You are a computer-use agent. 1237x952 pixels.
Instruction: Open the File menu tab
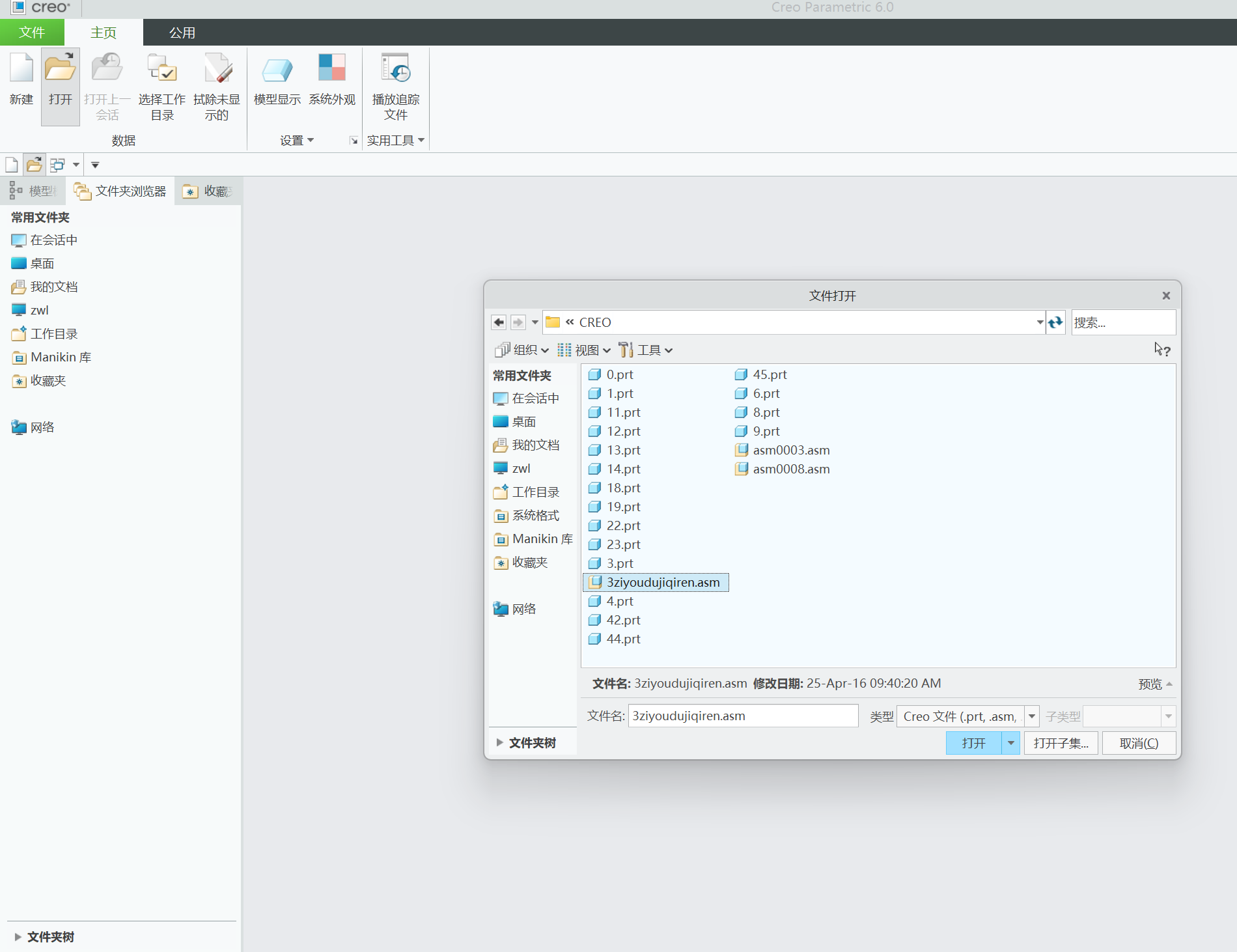(32, 33)
